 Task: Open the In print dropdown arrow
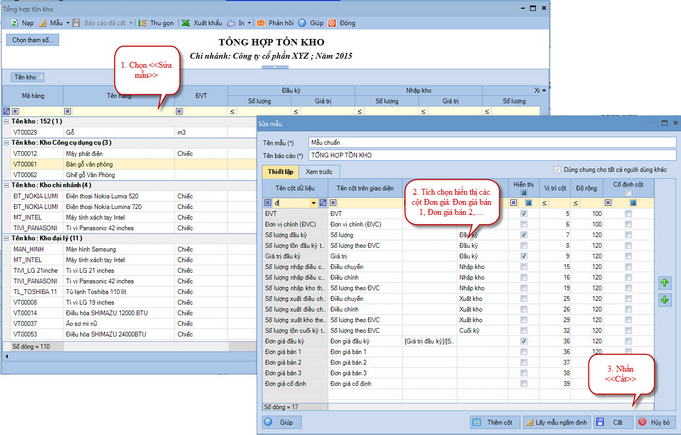click(249, 23)
